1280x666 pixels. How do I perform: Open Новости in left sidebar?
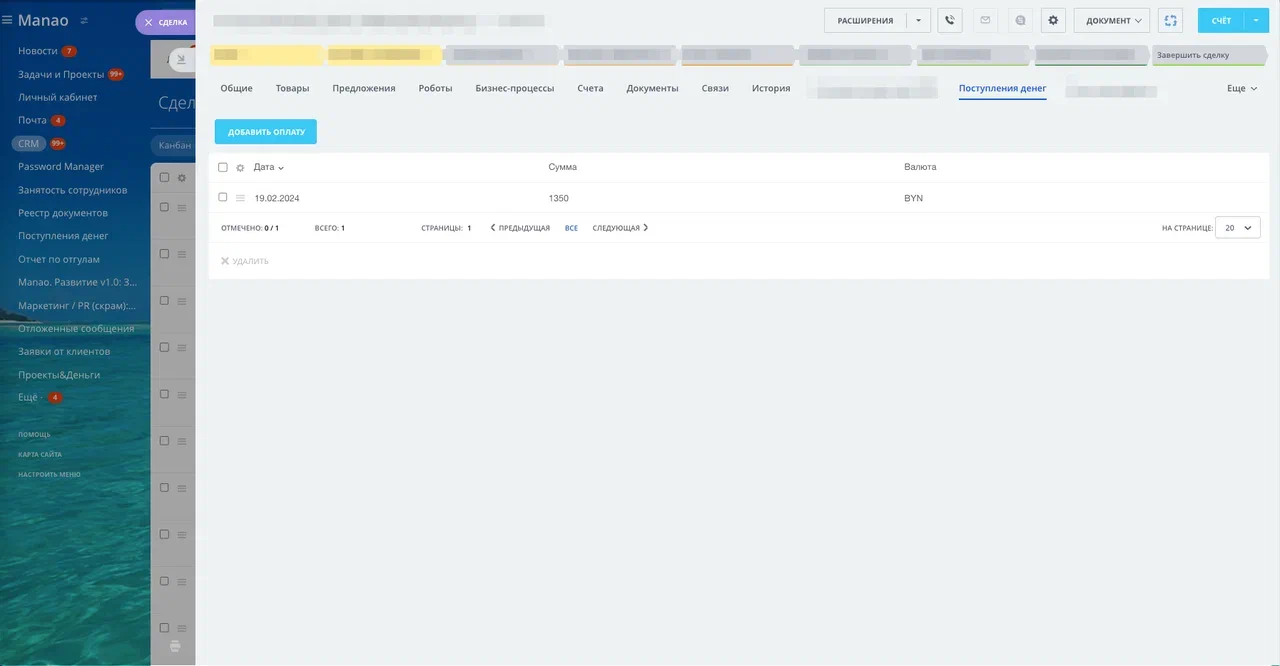38,51
